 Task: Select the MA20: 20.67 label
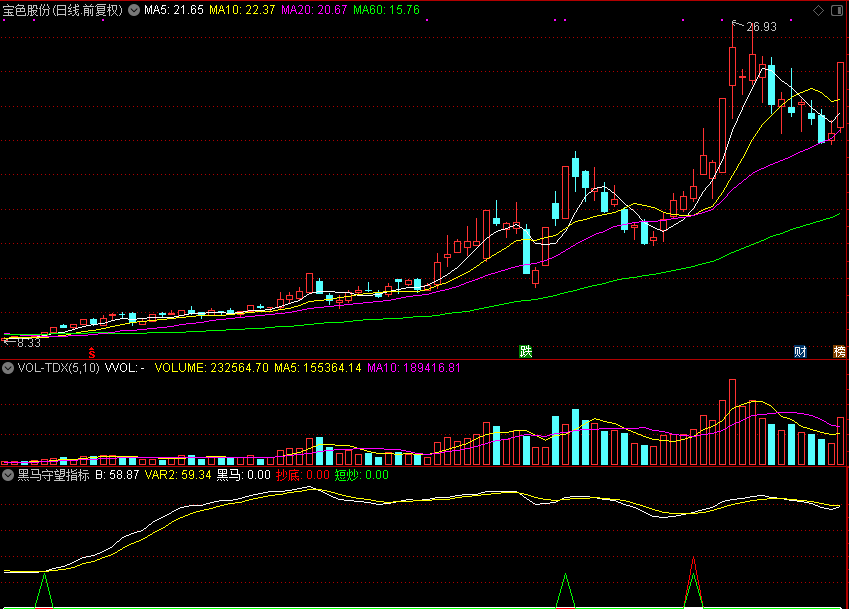coord(314,10)
